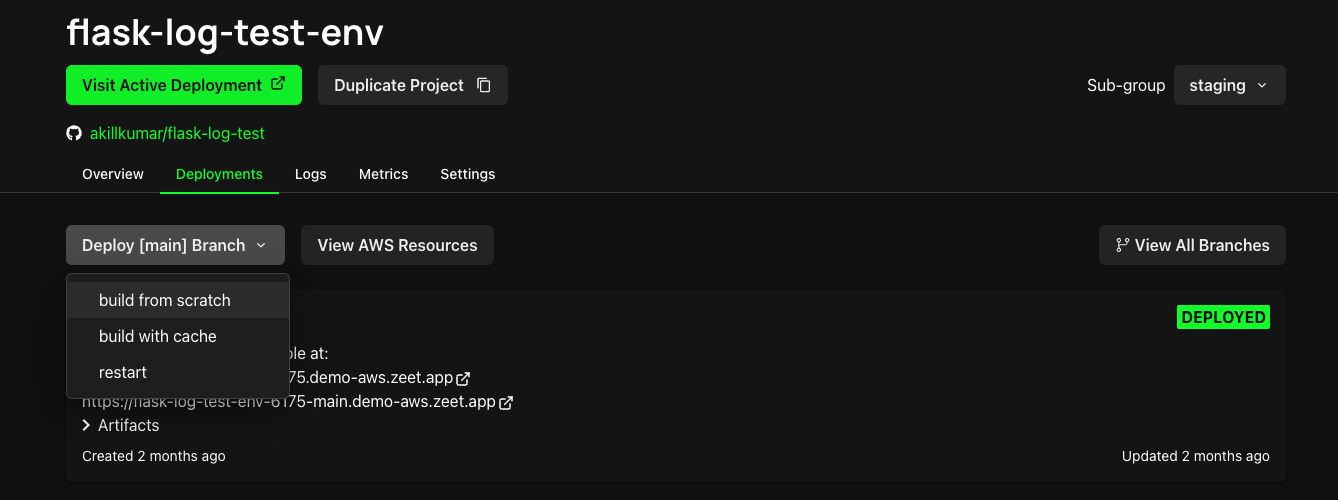The width and height of the screenshot is (1338, 500).
Task: Open the Logs tab
Action: [311, 174]
